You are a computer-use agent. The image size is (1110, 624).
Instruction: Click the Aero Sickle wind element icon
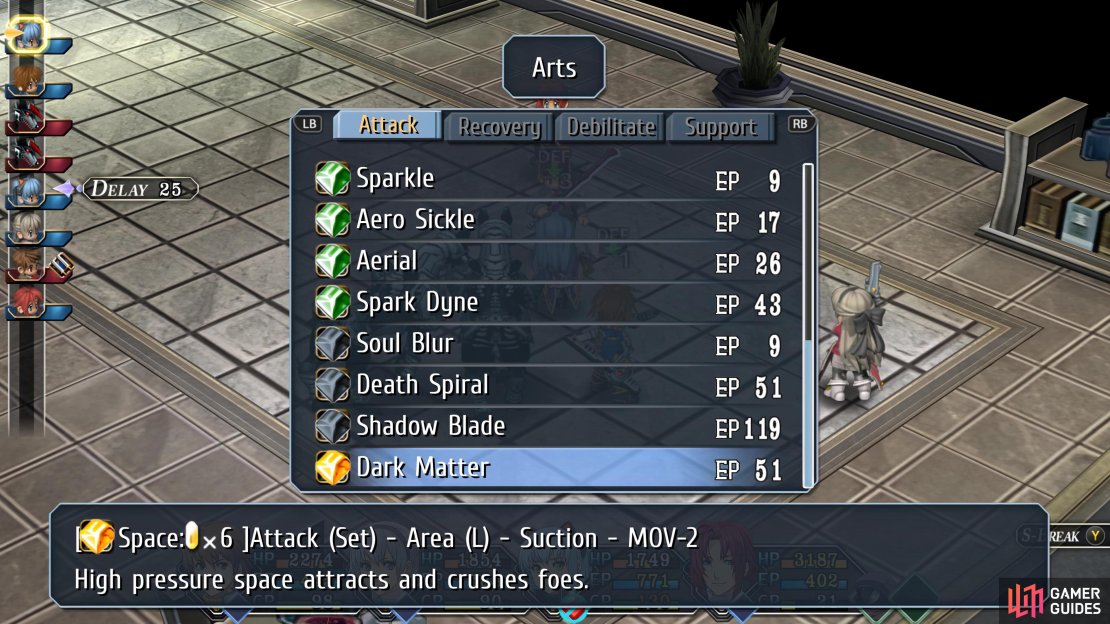(x=332, y=220)
